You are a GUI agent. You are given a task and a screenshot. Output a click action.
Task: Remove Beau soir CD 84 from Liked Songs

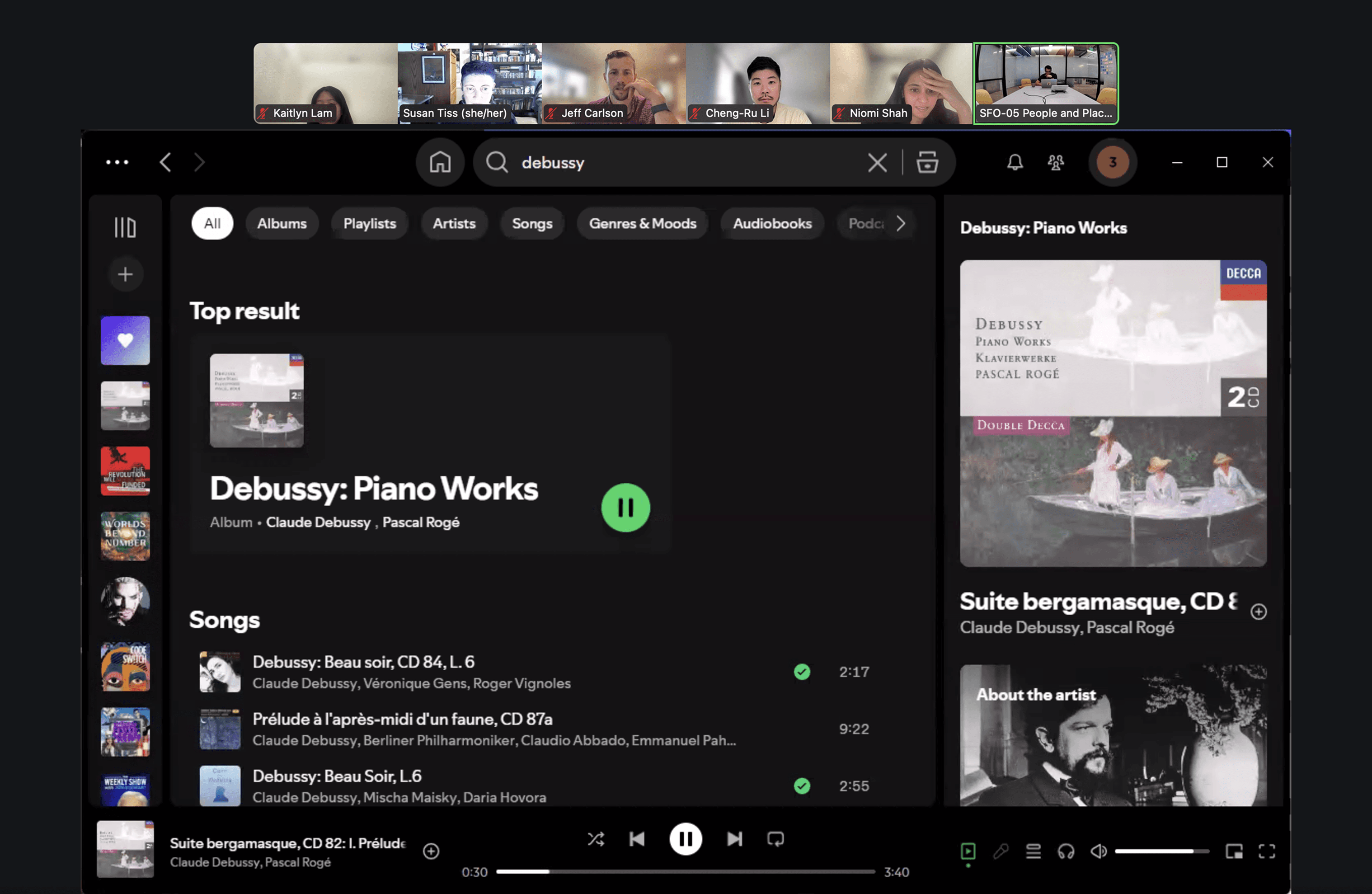(x=802, y=672)
